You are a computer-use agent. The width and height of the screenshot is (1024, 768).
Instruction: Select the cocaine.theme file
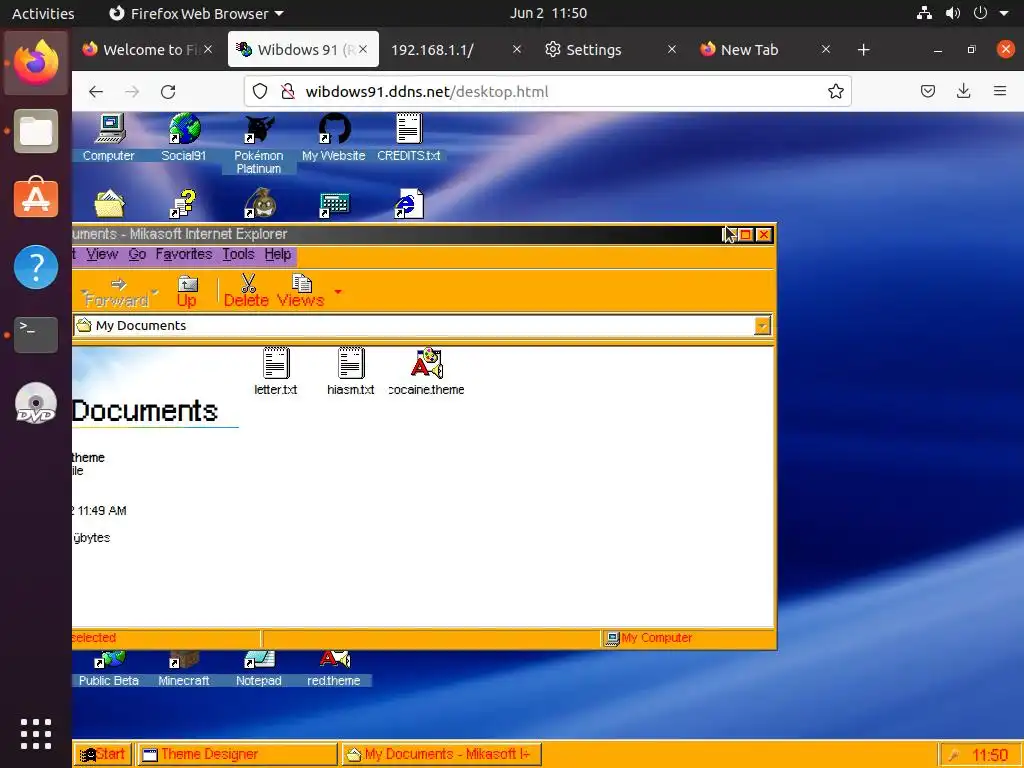(x=426, y=372)
